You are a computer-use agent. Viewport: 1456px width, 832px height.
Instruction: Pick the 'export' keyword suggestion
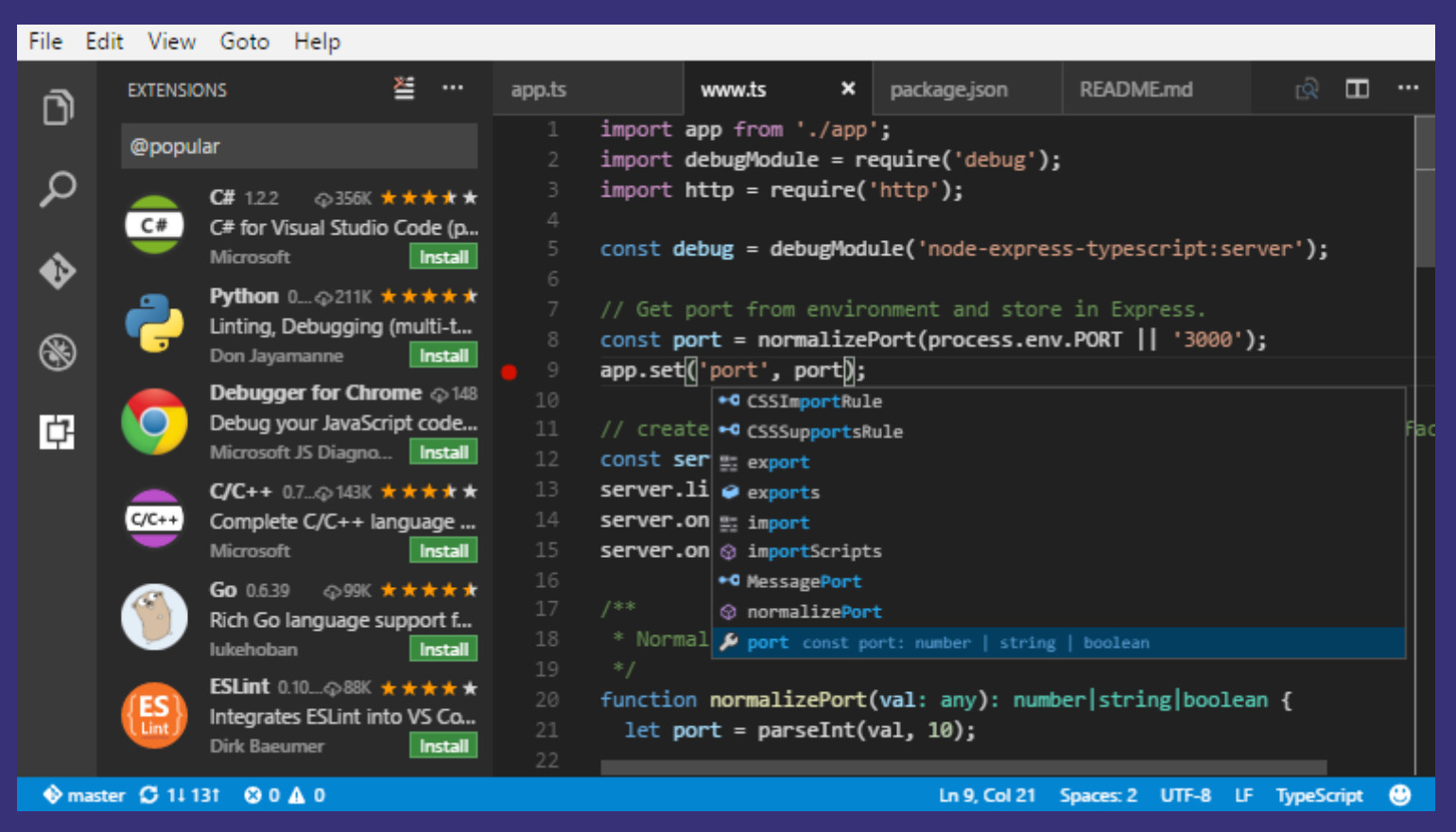tap(1058, 462)
